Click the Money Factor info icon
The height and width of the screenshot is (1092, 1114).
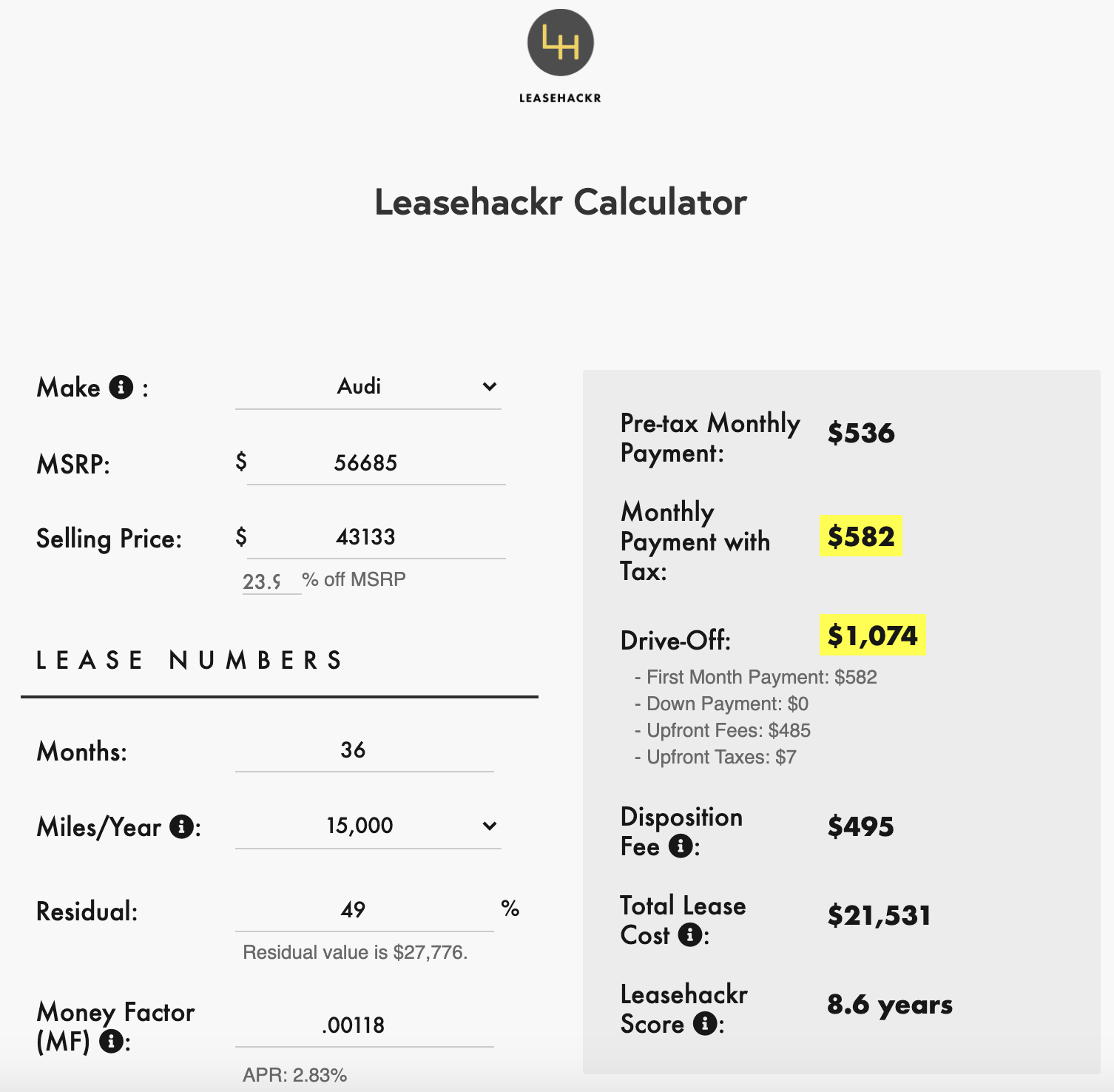(109, 1044)
